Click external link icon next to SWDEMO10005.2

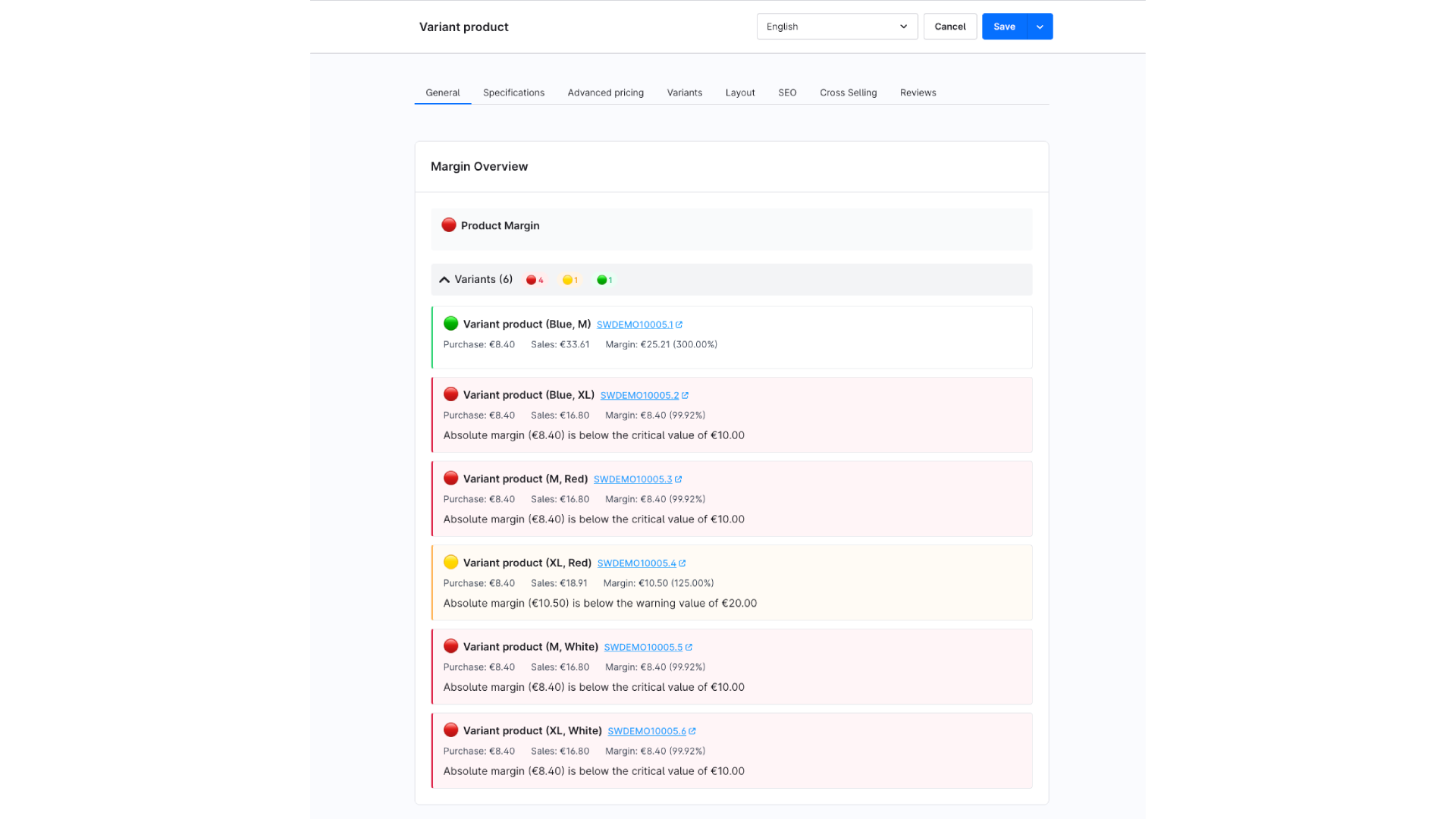tap(685, 395)
